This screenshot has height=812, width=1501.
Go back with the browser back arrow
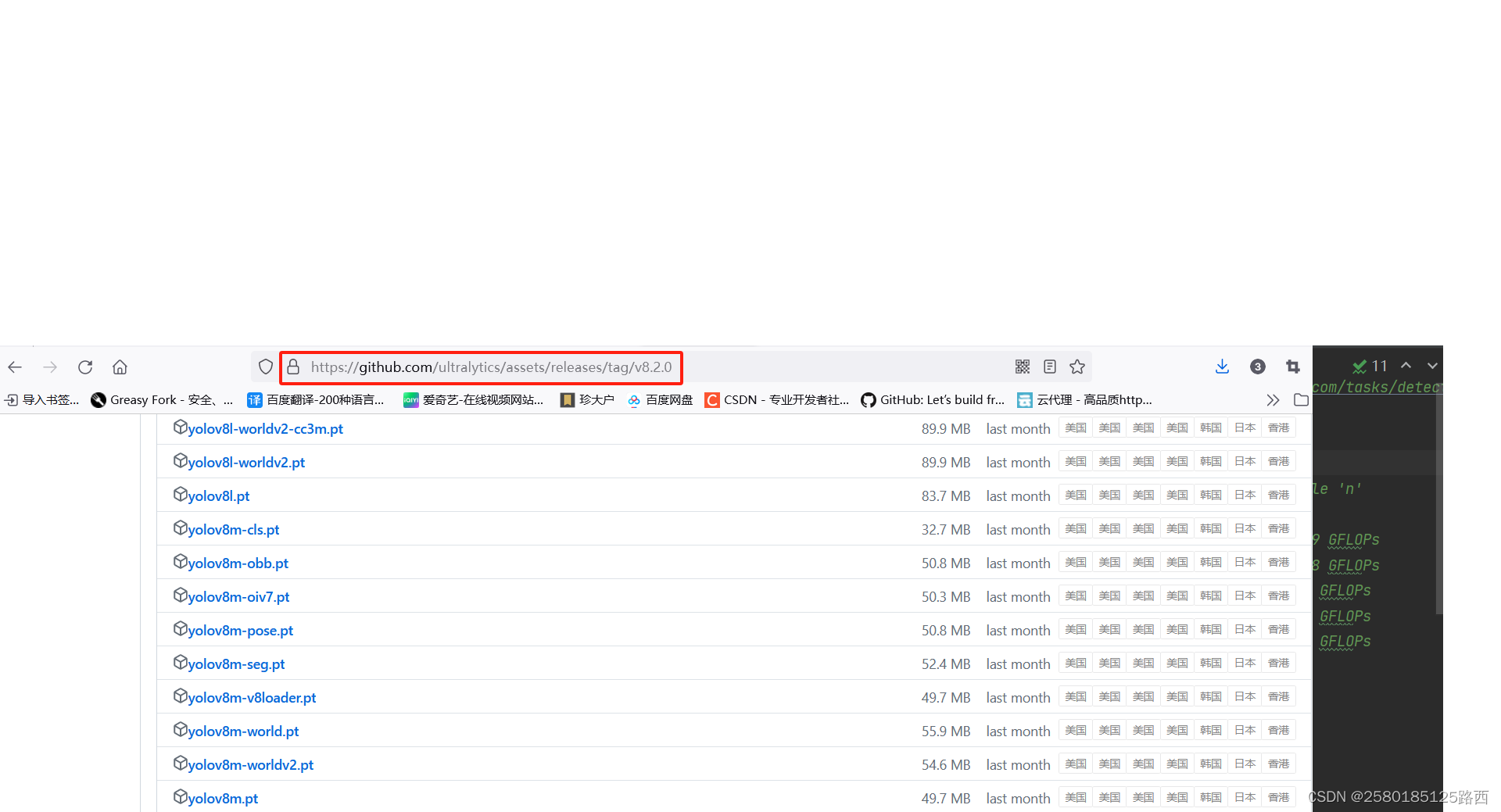tap(15, 367)
